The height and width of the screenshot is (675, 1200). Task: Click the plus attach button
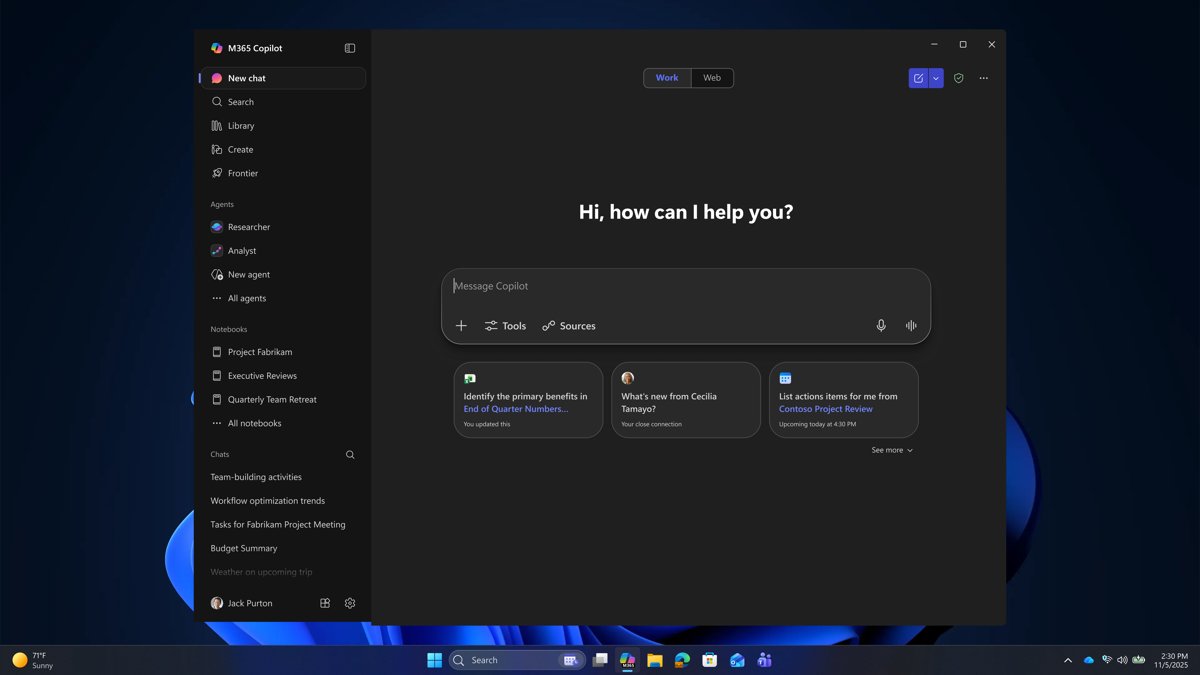point(461,326)
